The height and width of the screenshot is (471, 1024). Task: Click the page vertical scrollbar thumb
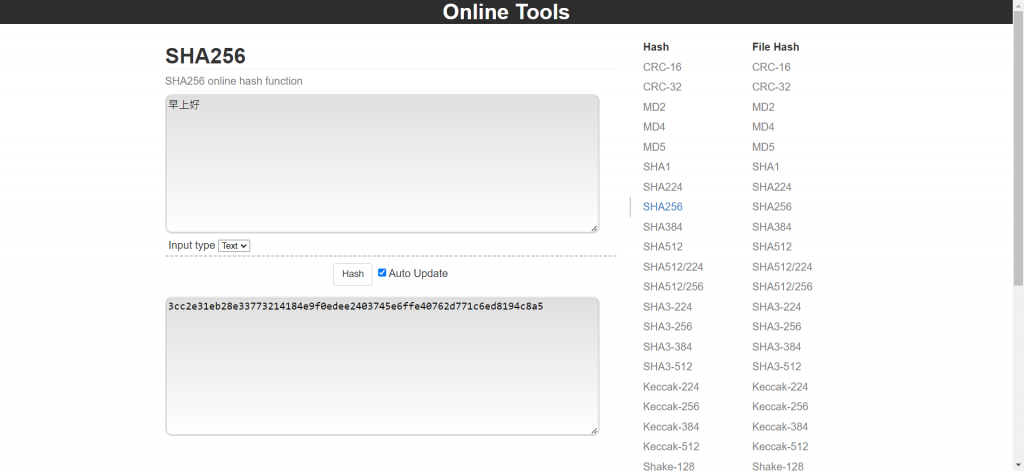(x=1018, y=147)
